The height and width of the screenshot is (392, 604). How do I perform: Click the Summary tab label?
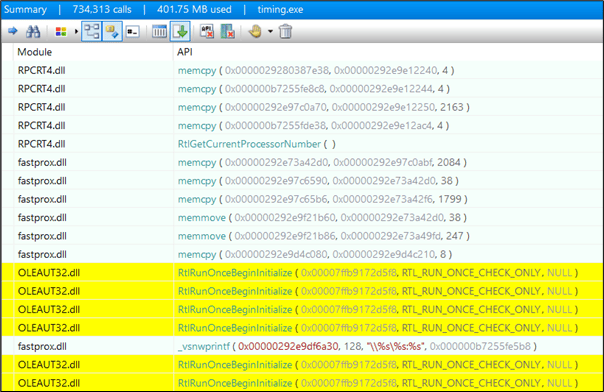(25, 10)
